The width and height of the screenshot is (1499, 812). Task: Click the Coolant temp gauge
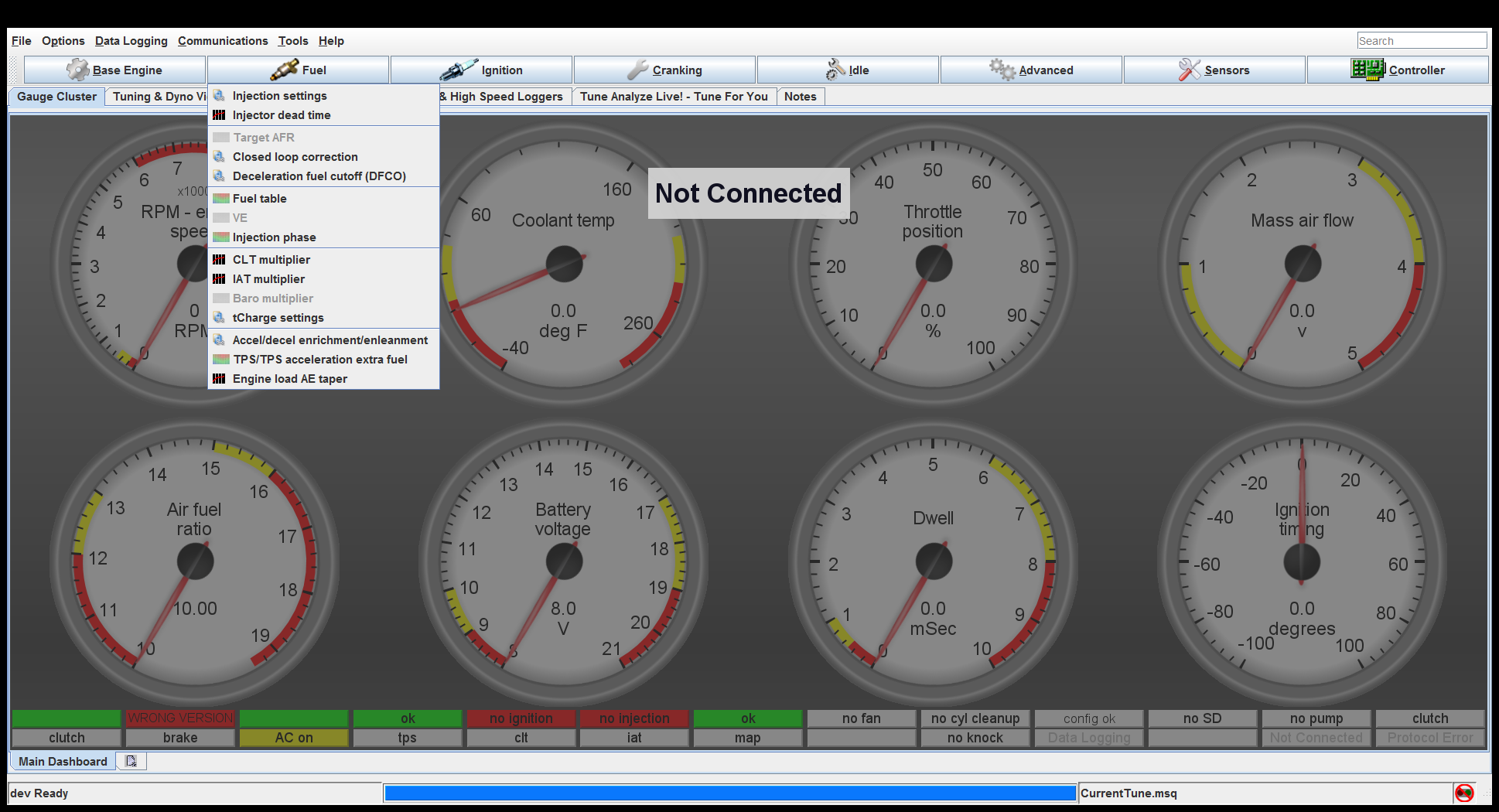tap(564, 264)
